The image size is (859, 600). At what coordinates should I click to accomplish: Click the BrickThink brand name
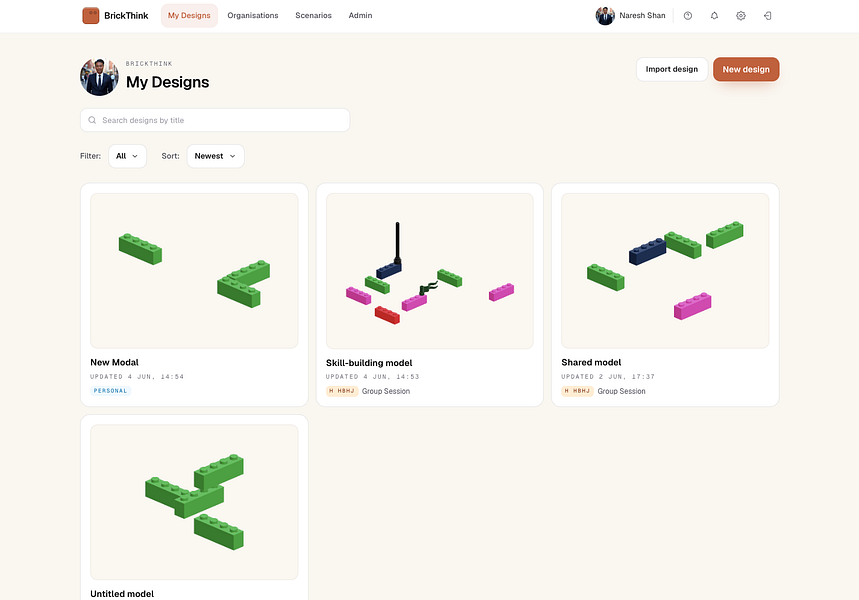click(126, 15)
